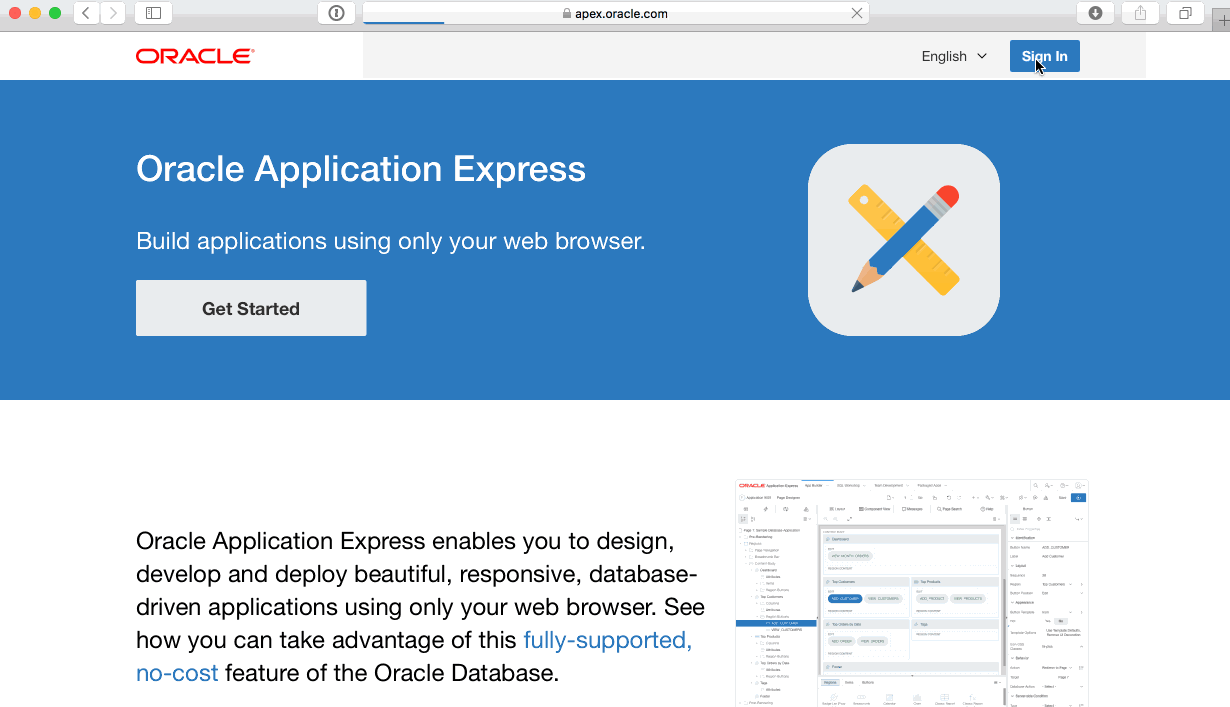1230x707 pixels.
Task: Click the Get Started button
Action: pyautogui.click(x=250, y=307)
